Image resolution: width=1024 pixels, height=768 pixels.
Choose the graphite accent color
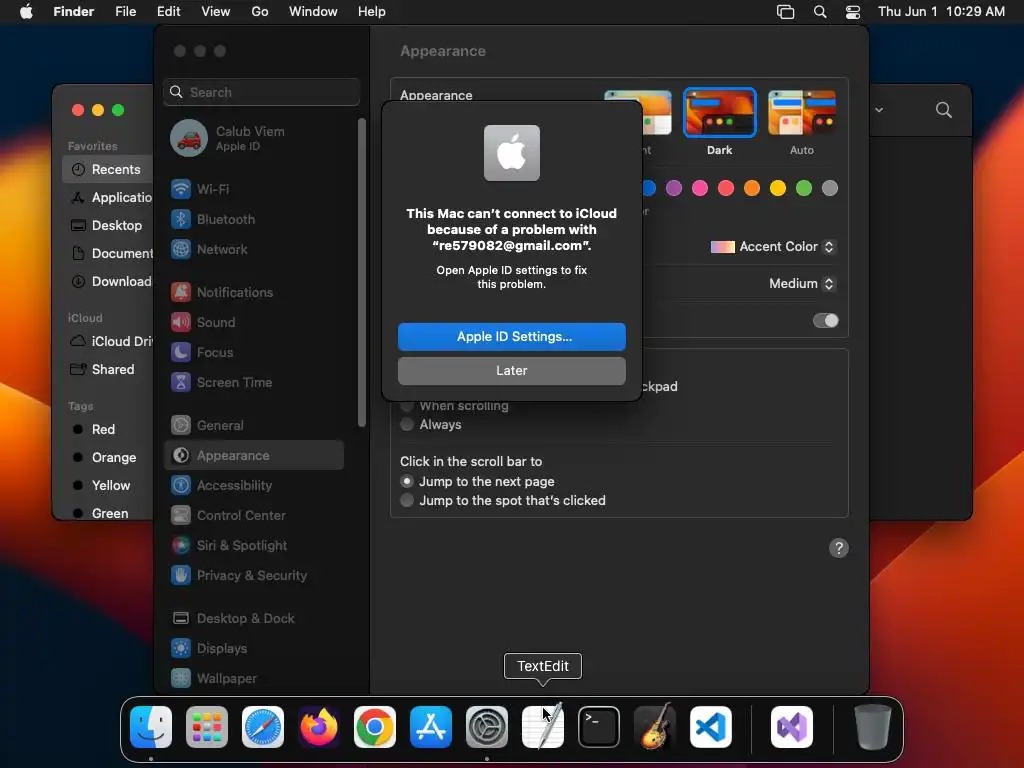click(x=830, y=188)
